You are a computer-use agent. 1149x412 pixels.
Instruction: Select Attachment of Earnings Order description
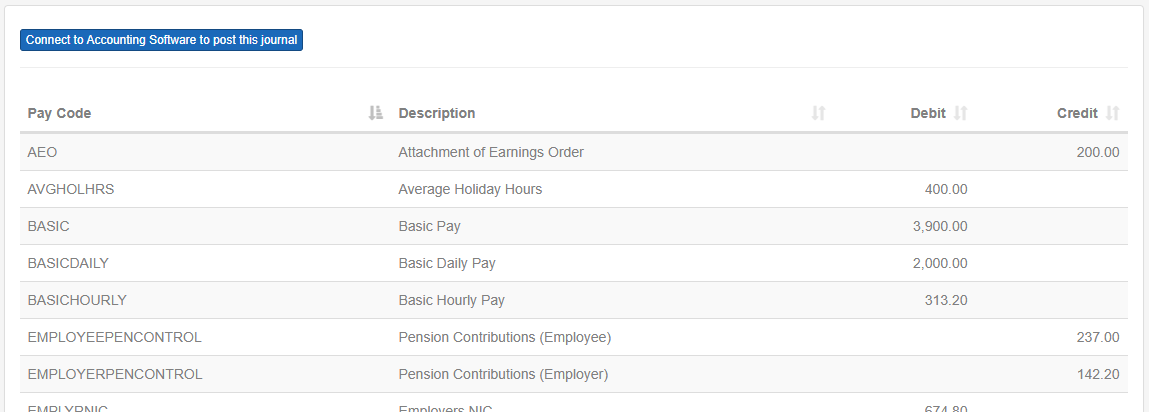tap(491, 152)
